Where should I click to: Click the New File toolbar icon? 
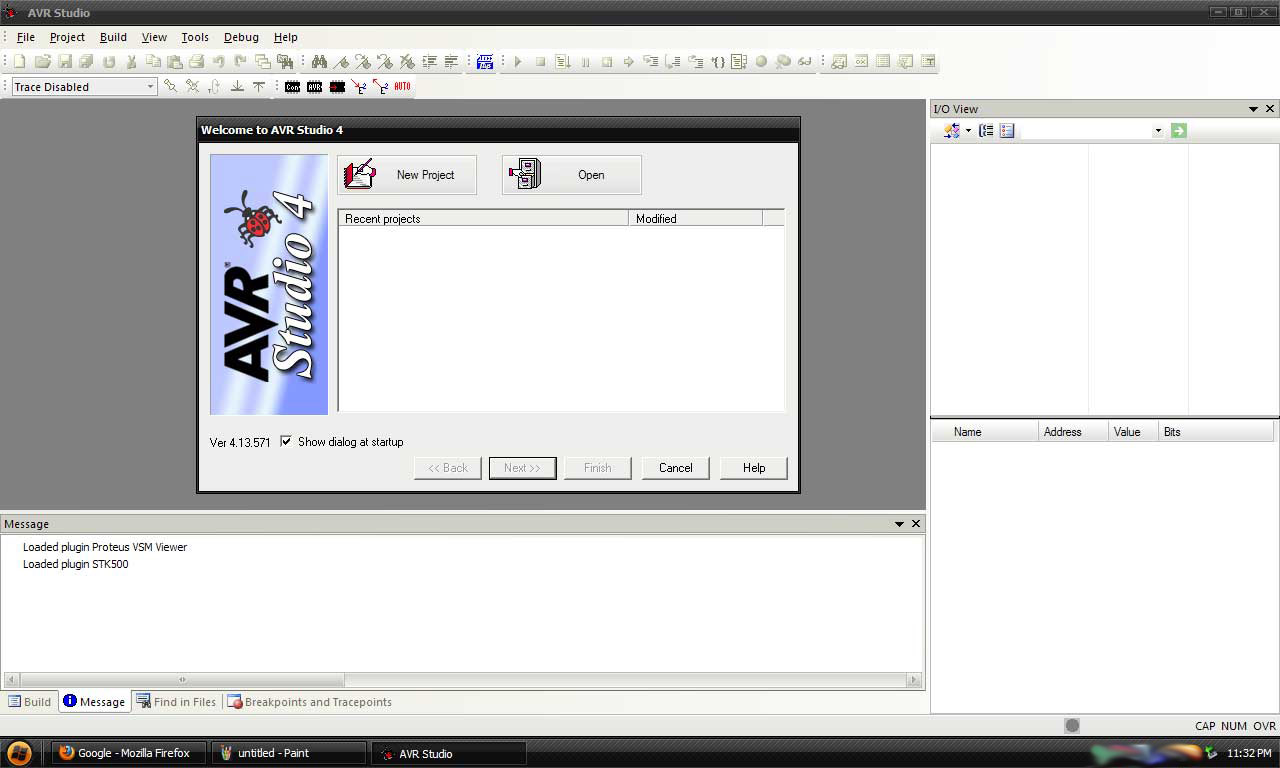[19, 62]
